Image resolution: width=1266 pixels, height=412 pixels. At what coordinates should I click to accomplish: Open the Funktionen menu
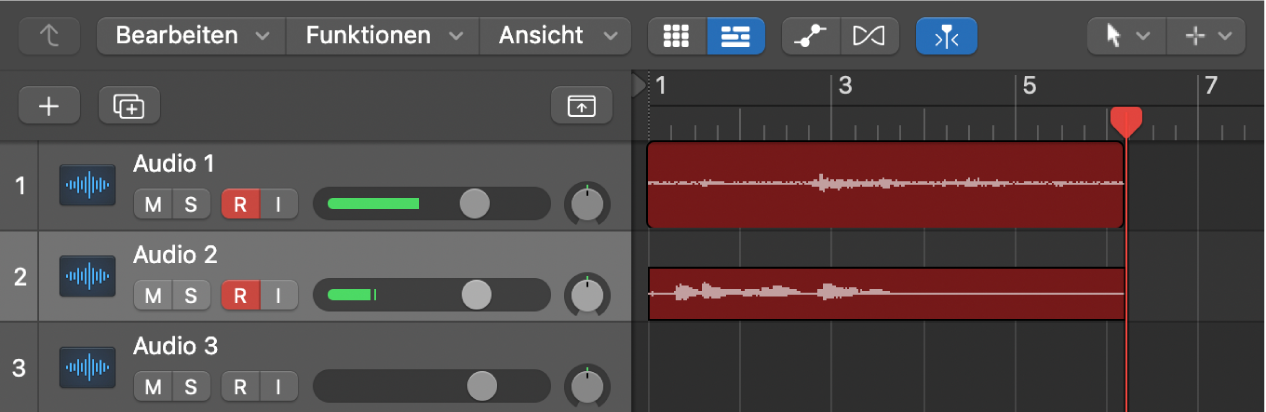[383, 36]
